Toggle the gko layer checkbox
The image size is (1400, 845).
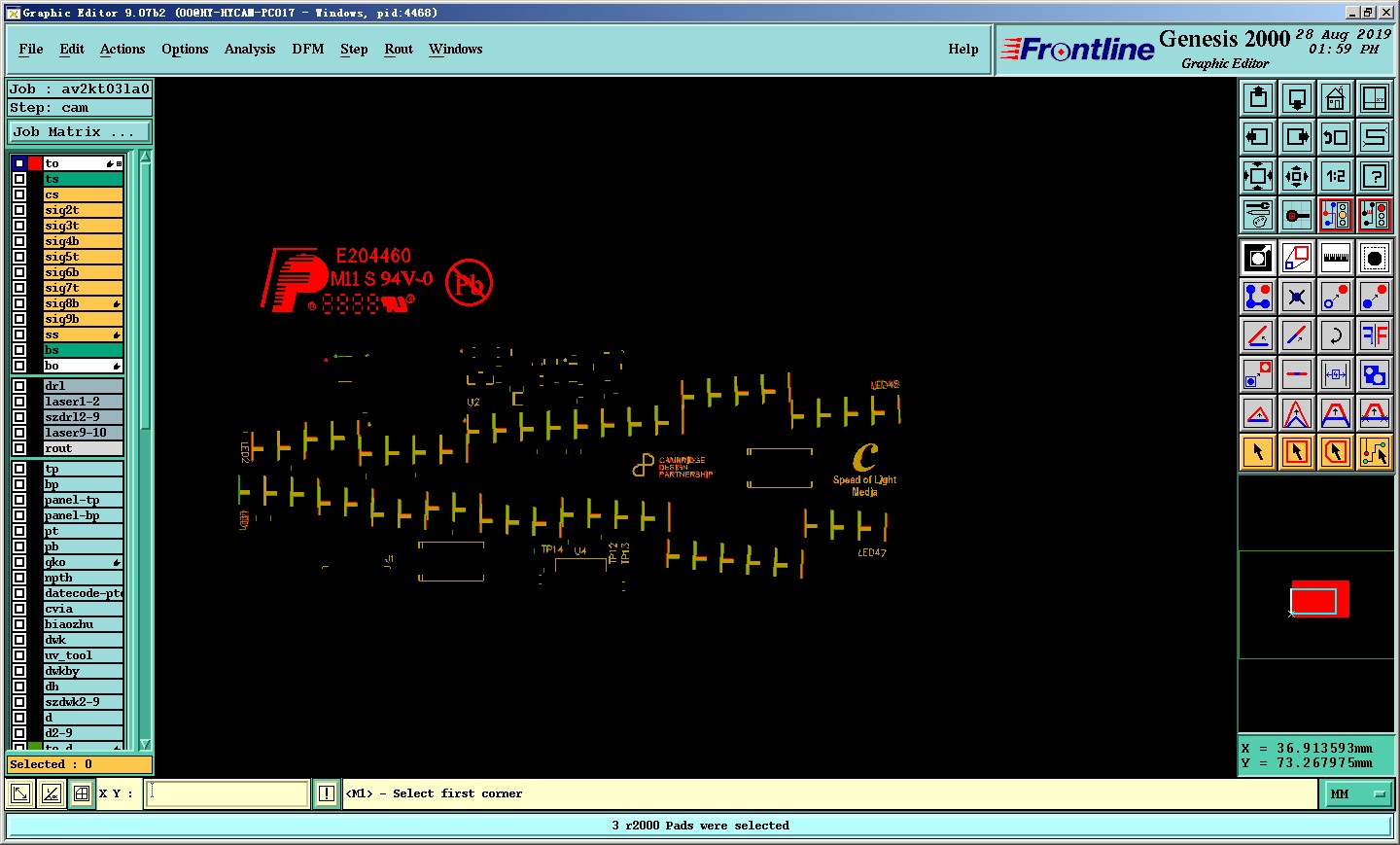click(19, 562)
